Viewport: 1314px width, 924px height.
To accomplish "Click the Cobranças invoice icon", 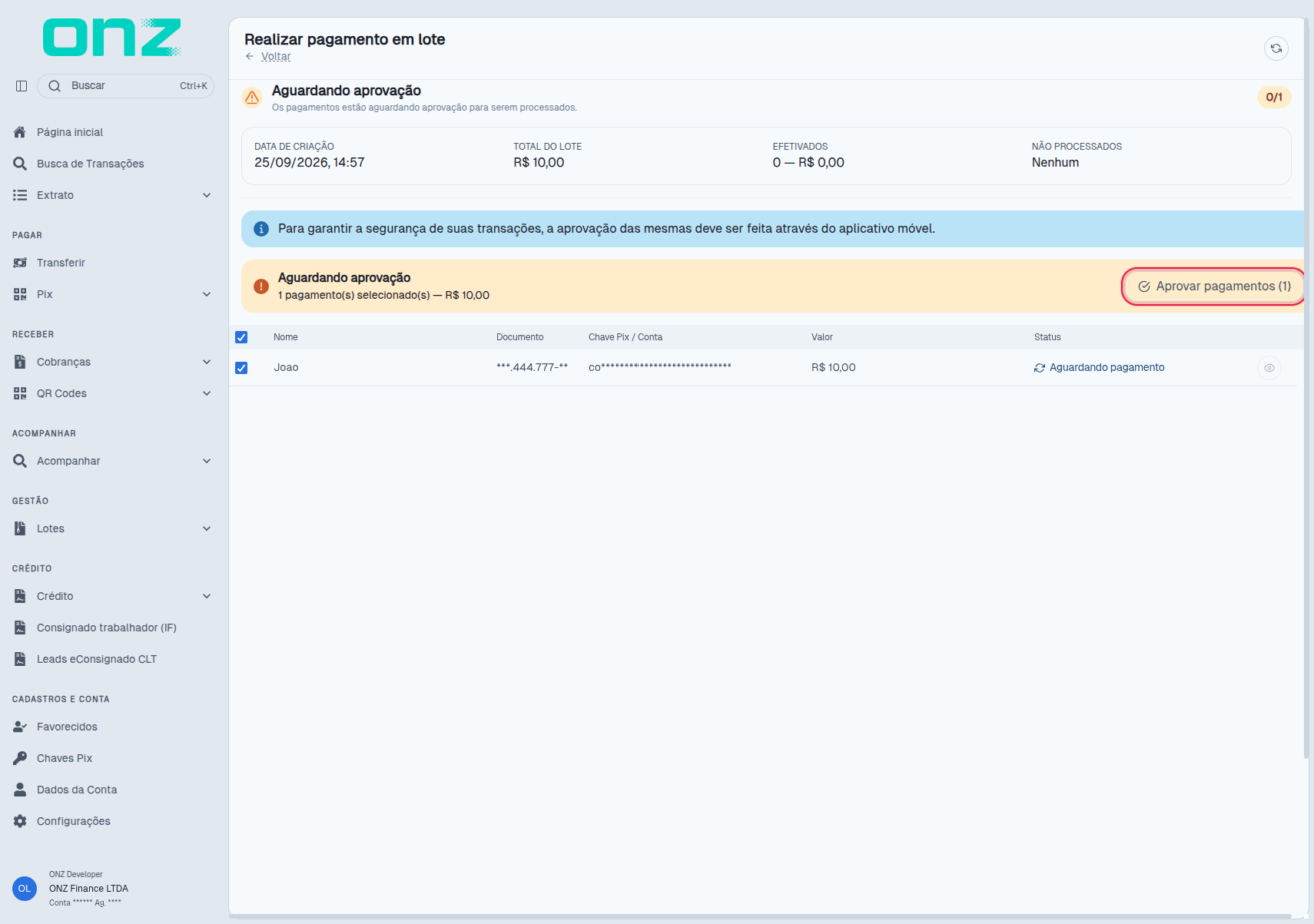I will tap(20, 362).
